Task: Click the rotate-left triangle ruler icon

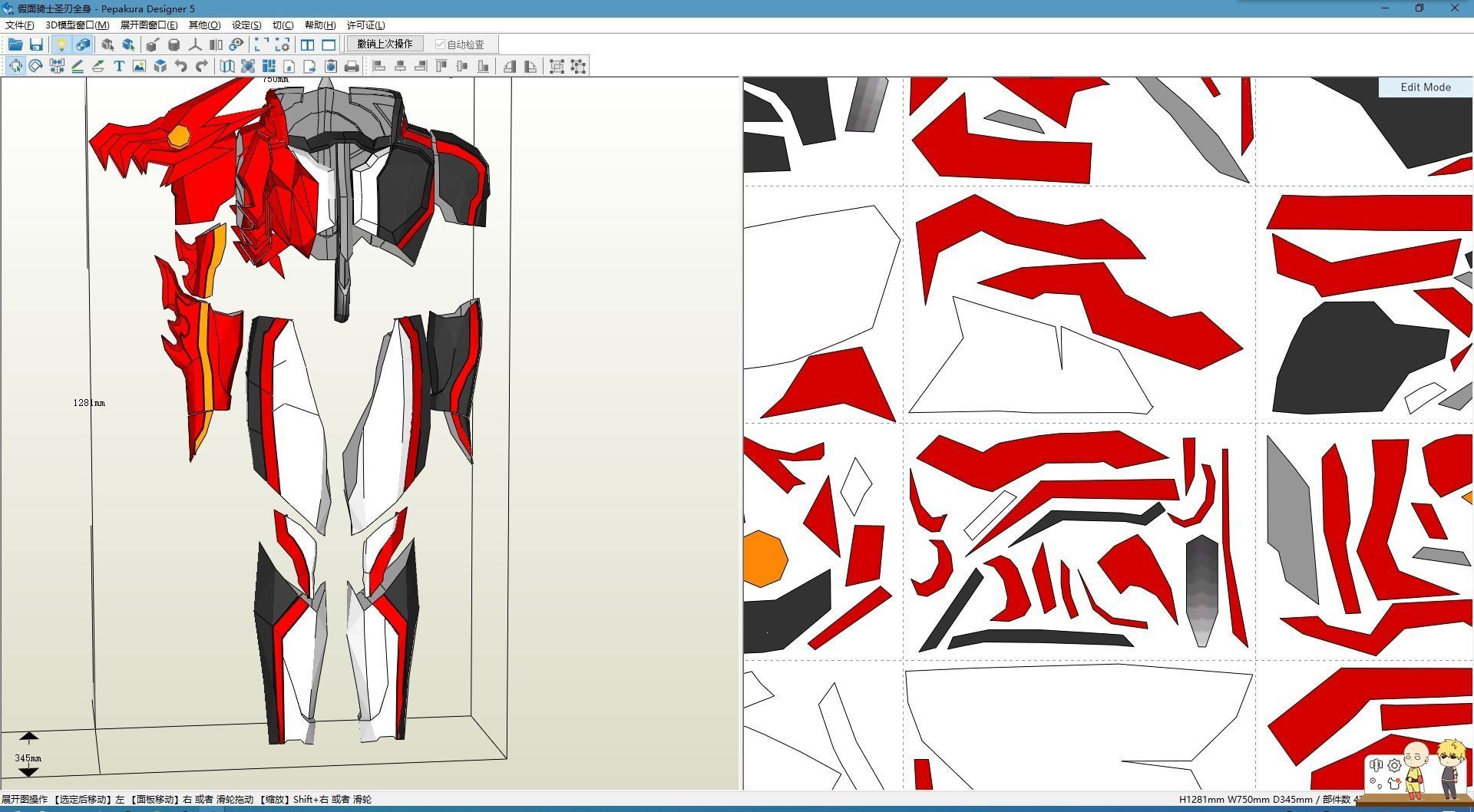Action: coord(509,67)
